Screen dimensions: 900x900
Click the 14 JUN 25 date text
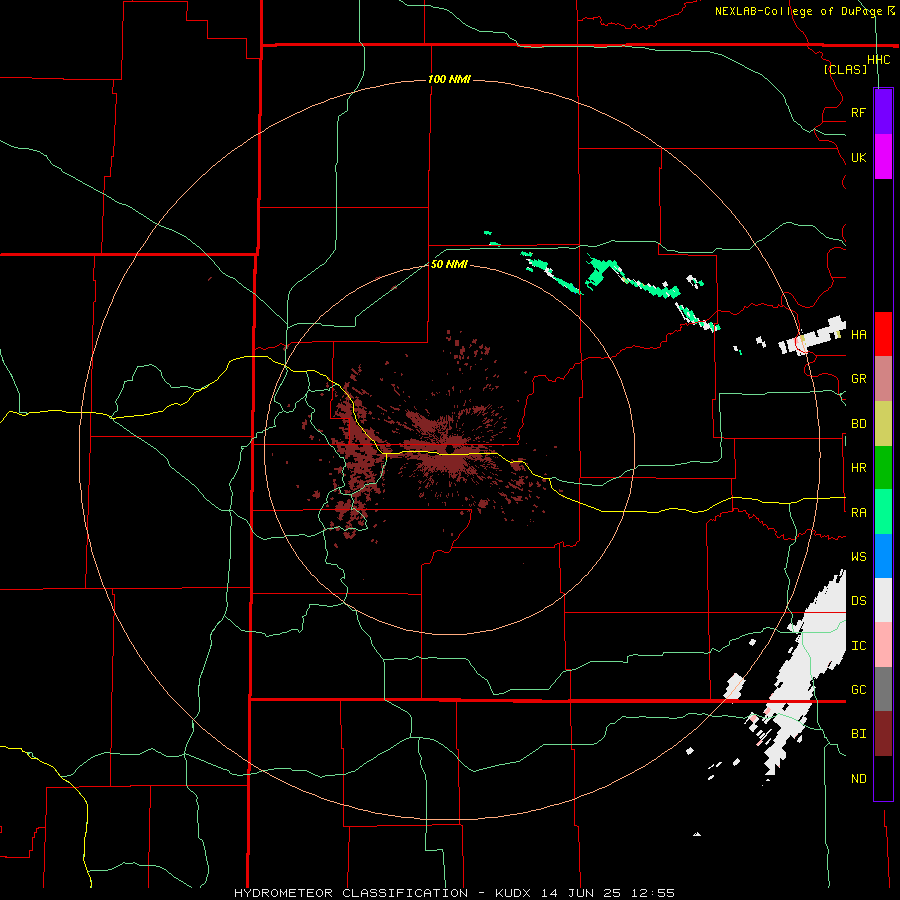coord(583,893)
